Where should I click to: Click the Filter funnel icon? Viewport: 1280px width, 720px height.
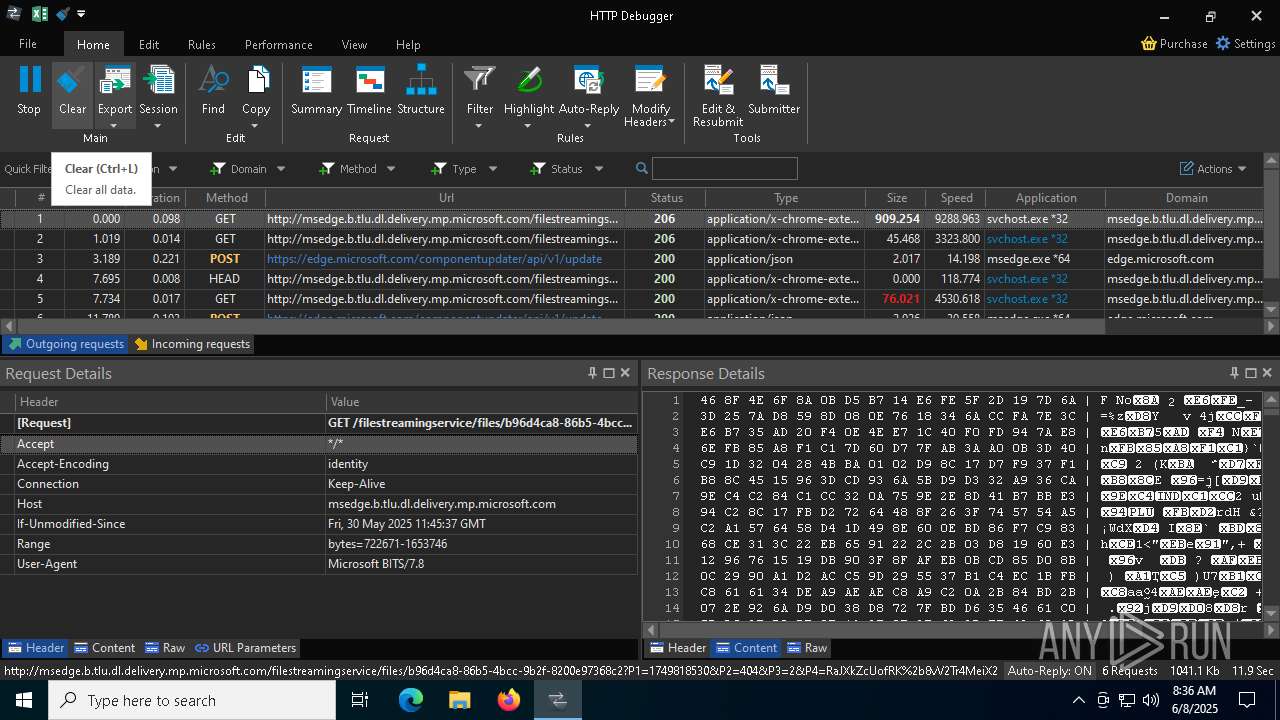(480, 80)
